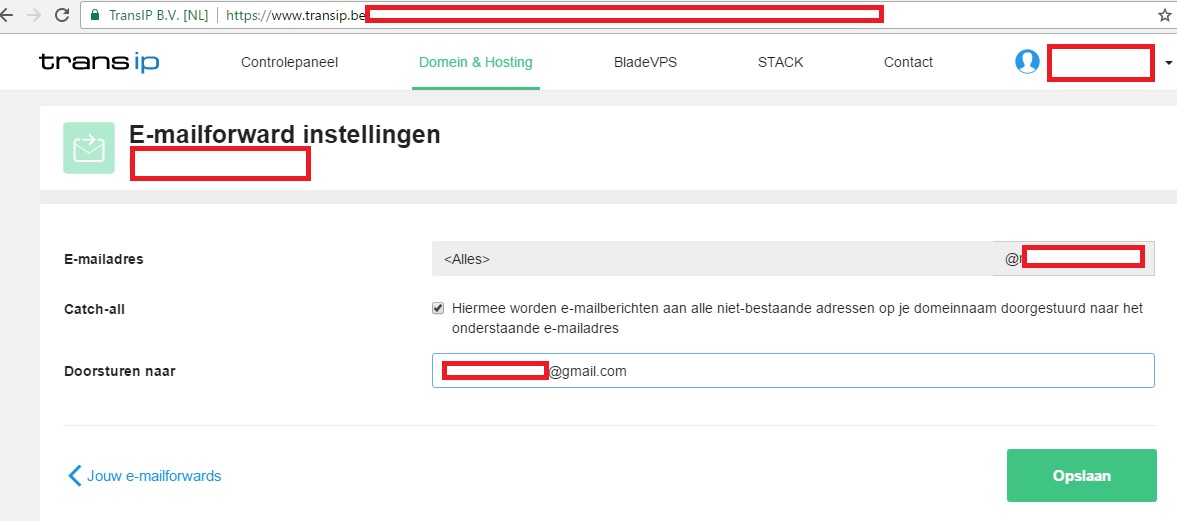Navigate to the Contact page

908,62
